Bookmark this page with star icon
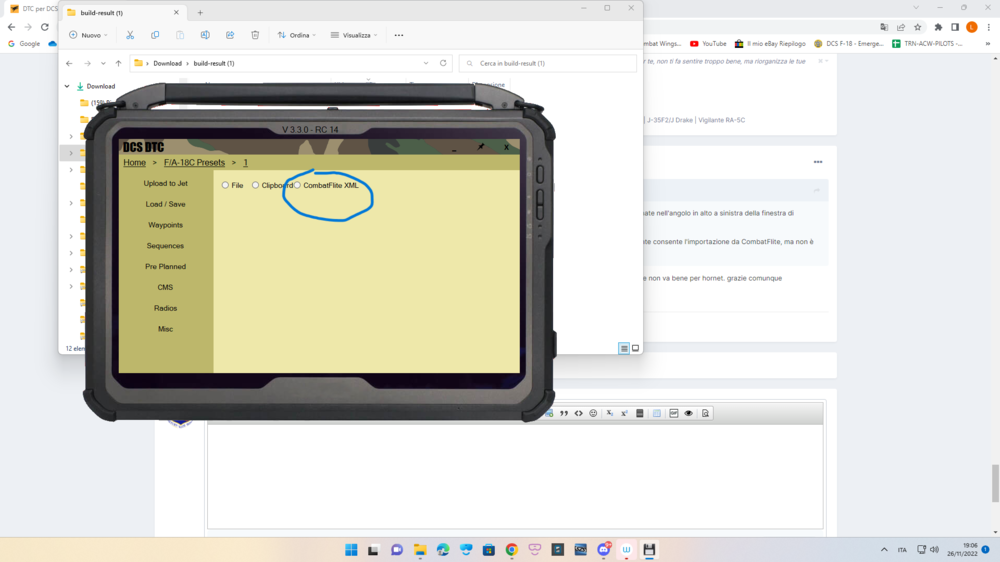The image size is (1000, 562). pyautogui.click(x=918, y=27)
